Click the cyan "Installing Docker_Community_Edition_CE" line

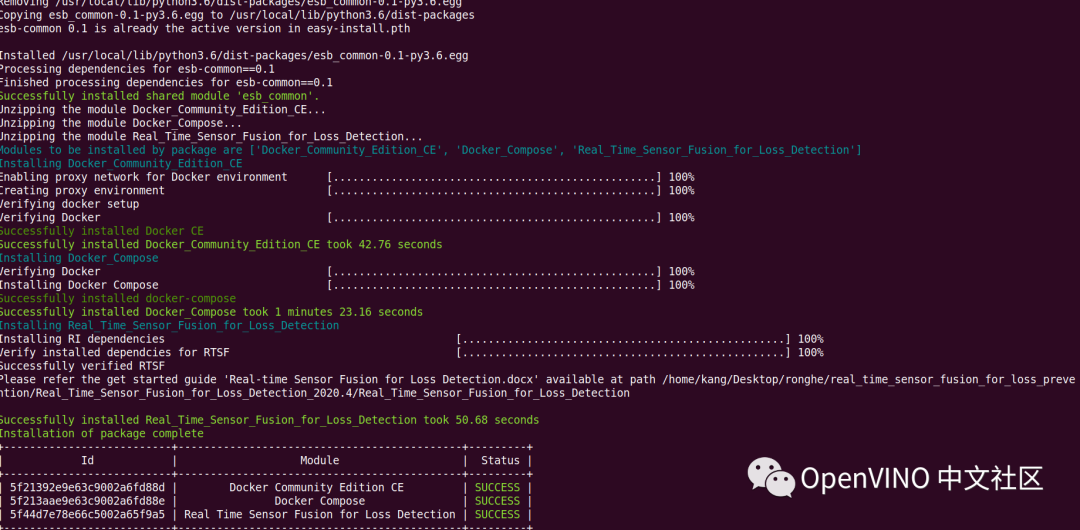[x=121, y=163]
